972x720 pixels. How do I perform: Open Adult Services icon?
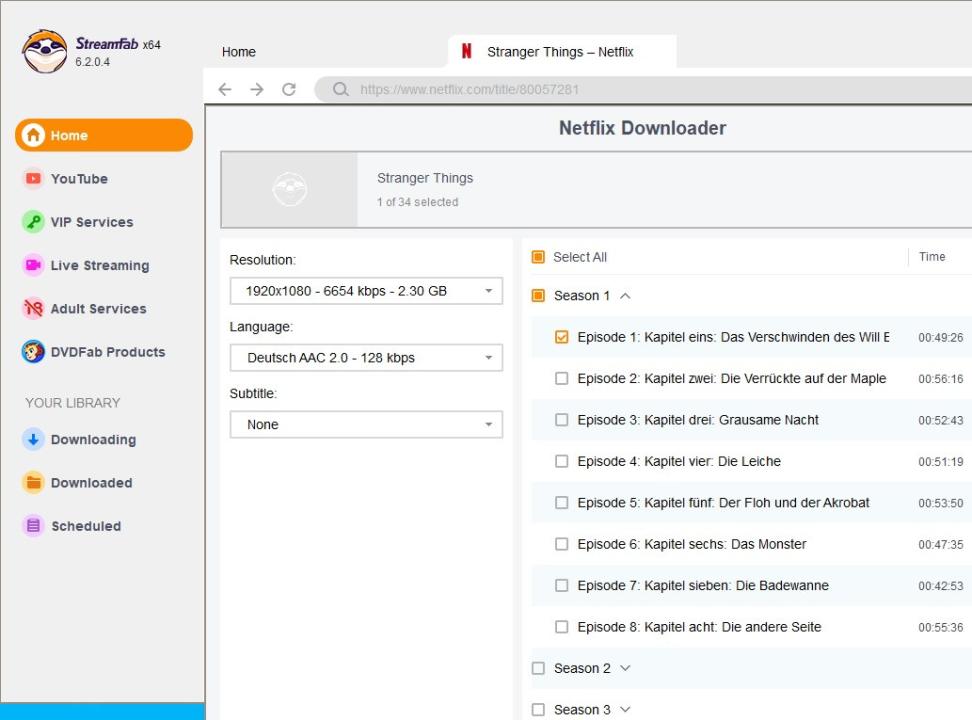coord(34,309)
